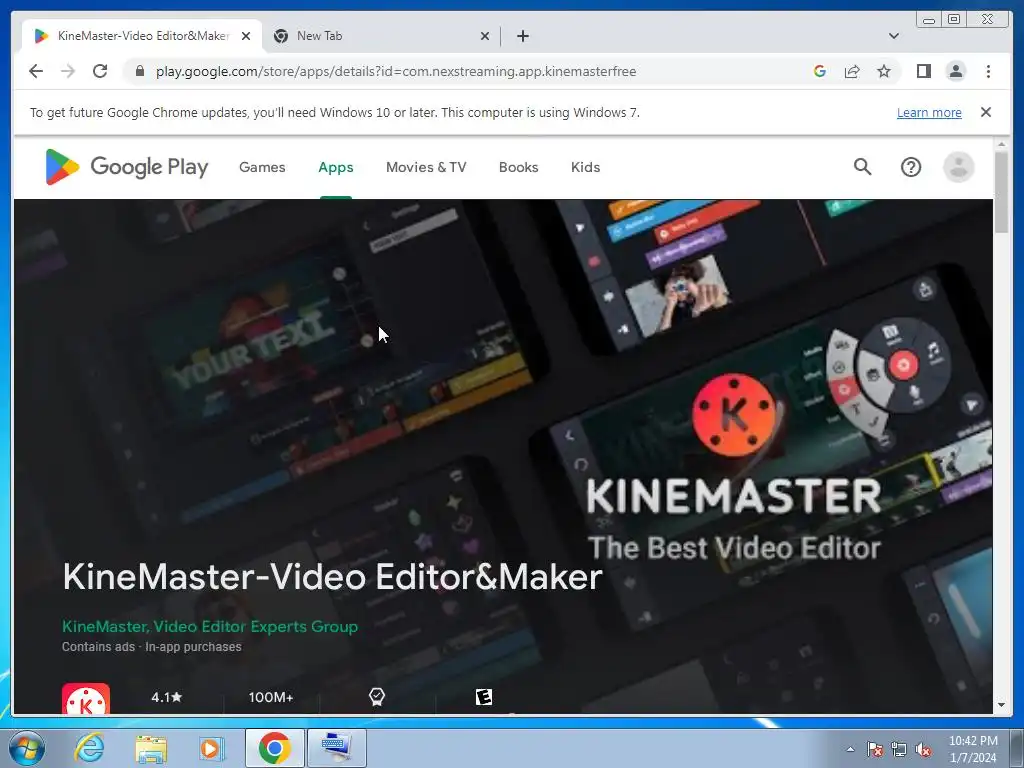1024x768 pixels.
Task: Open Chrome three-dot menu
Action: 988,71
